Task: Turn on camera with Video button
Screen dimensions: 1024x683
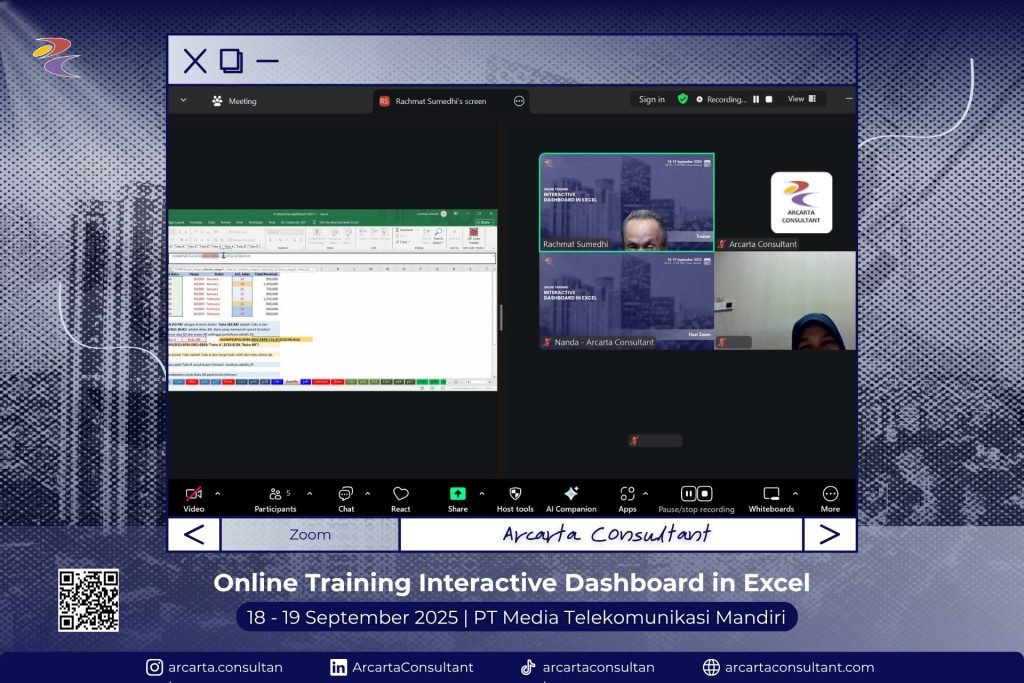Action: (194, 494)
